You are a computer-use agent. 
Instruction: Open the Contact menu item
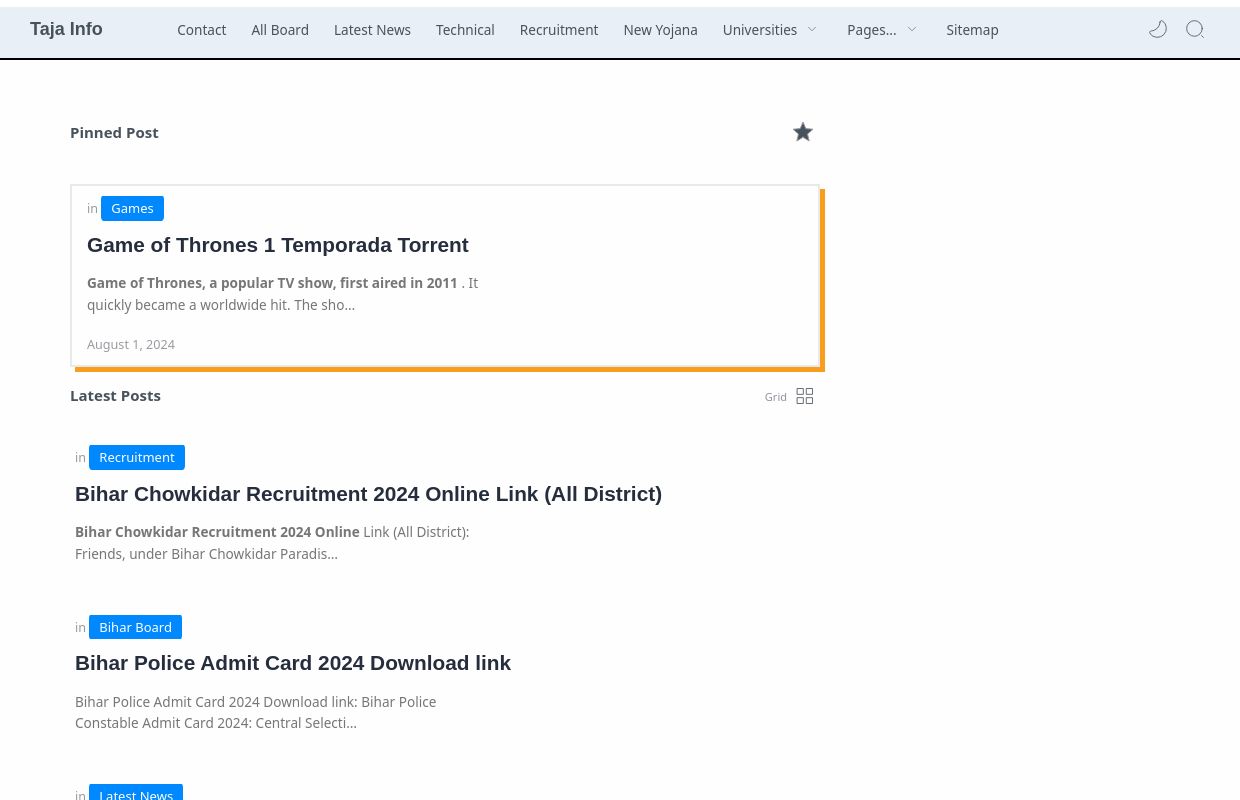(202, 30)
